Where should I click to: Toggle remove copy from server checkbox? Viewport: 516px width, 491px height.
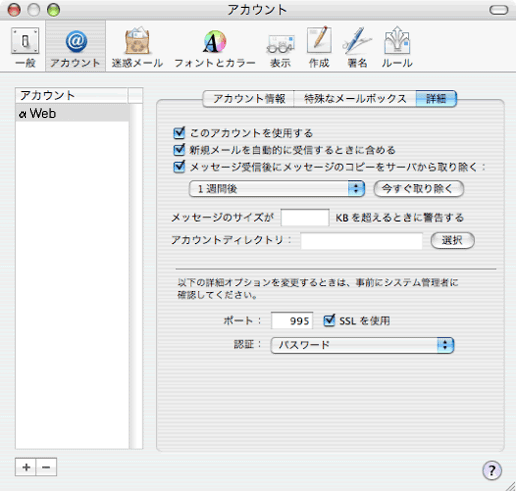coord(179,166)
